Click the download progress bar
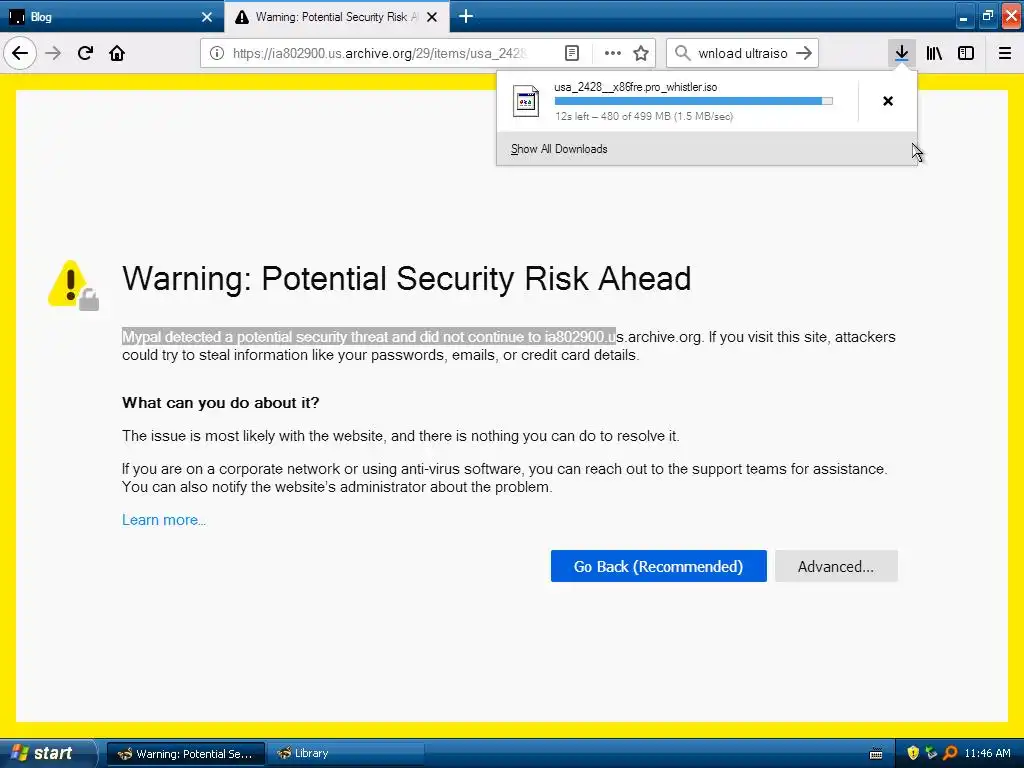1024x768 pixels. coord(694,101)
